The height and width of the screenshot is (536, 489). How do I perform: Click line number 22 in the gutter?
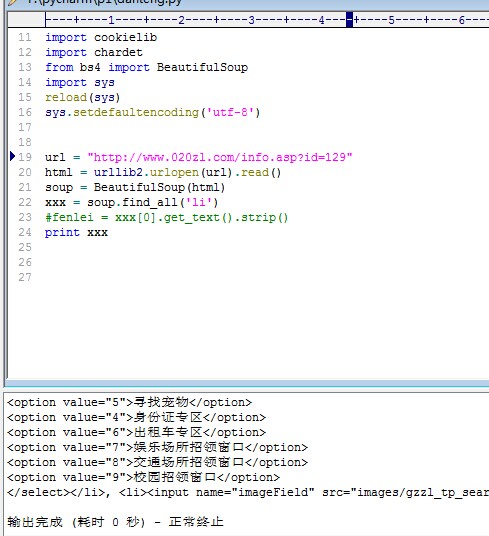[25, 202]
